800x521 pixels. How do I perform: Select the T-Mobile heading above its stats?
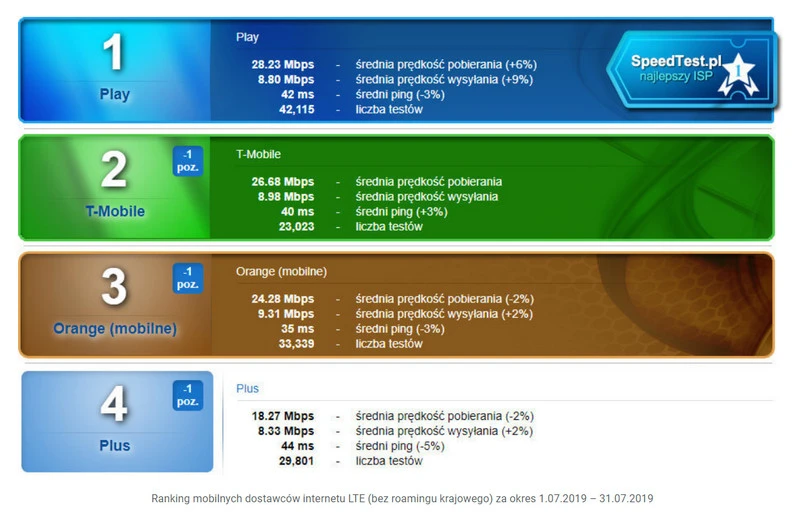pos(258,154)
